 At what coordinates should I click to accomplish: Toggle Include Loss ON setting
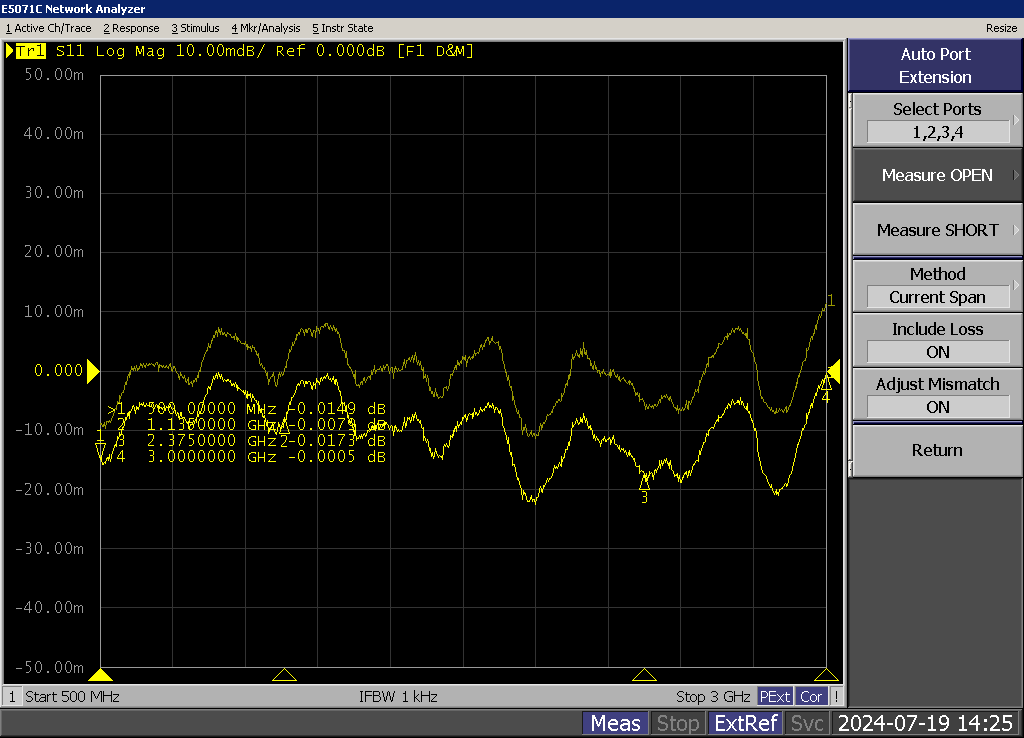tap(937, 341)
